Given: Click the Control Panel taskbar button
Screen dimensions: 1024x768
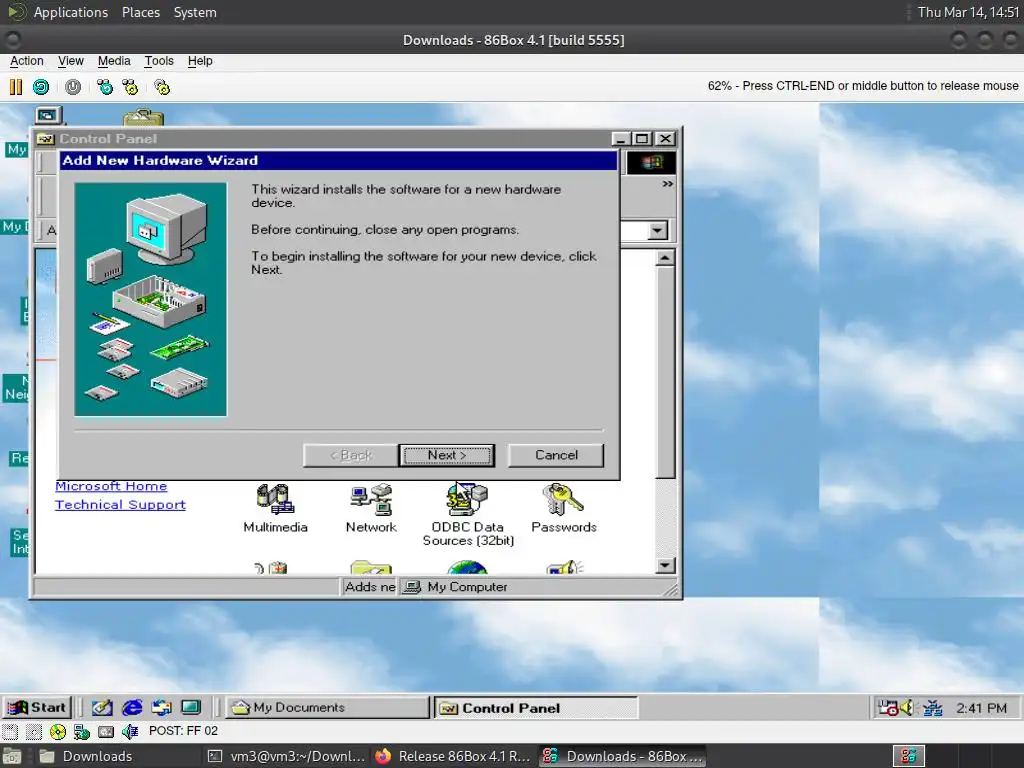Looking at the screenshot, I should click(536, 708).
